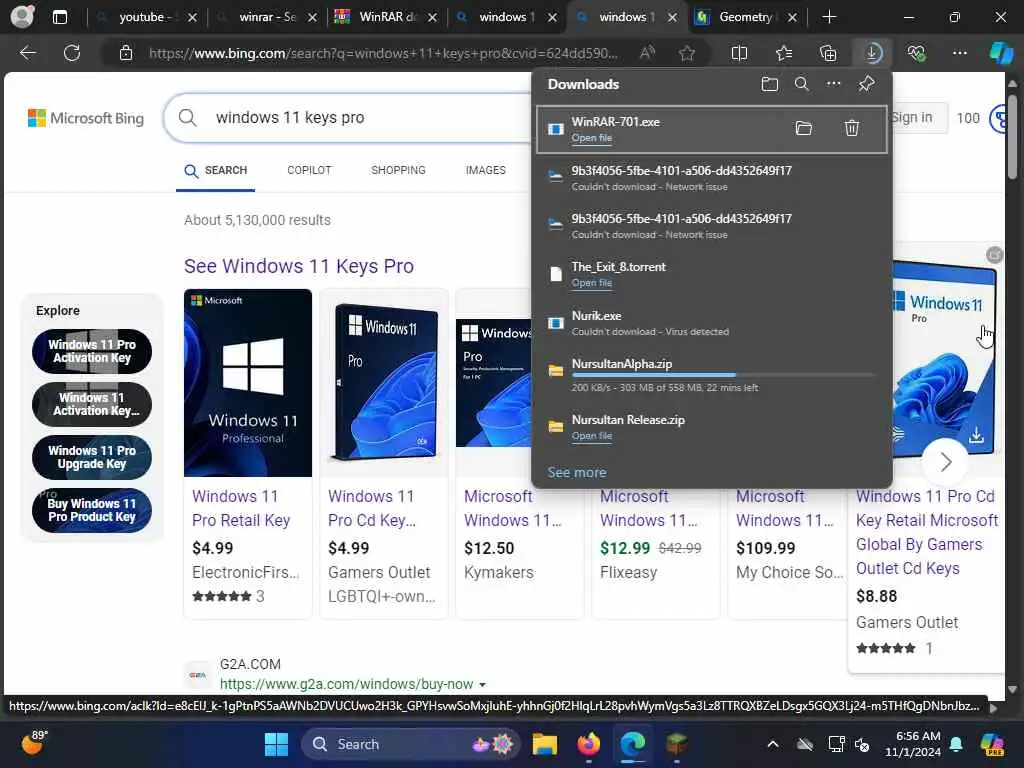Screen dimensions: 1024x768
Task: Open Windows 11 Pro Cd Key thumbnail
Action: [383, 383]
